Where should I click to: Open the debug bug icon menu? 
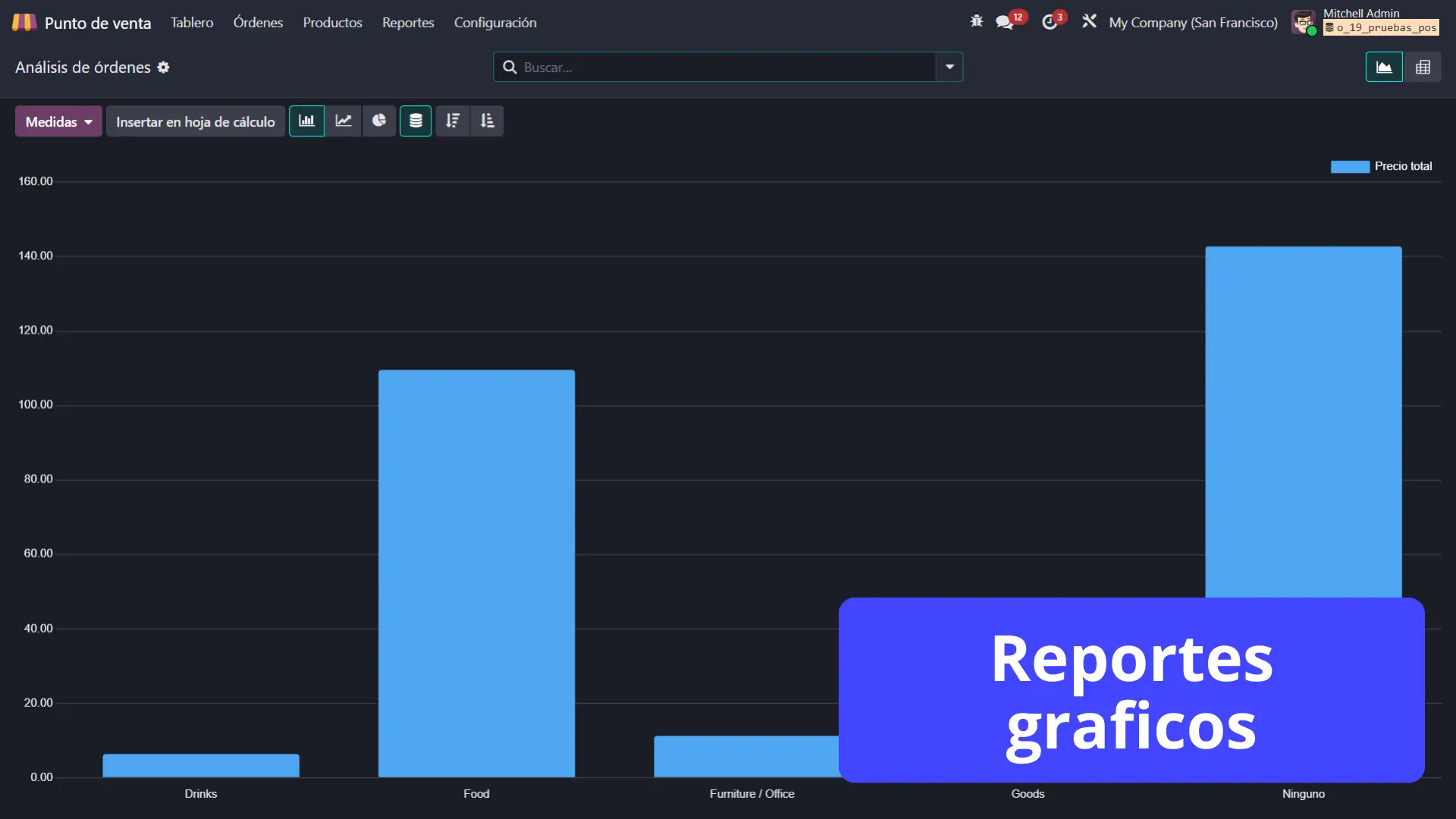tap(977, 22)
